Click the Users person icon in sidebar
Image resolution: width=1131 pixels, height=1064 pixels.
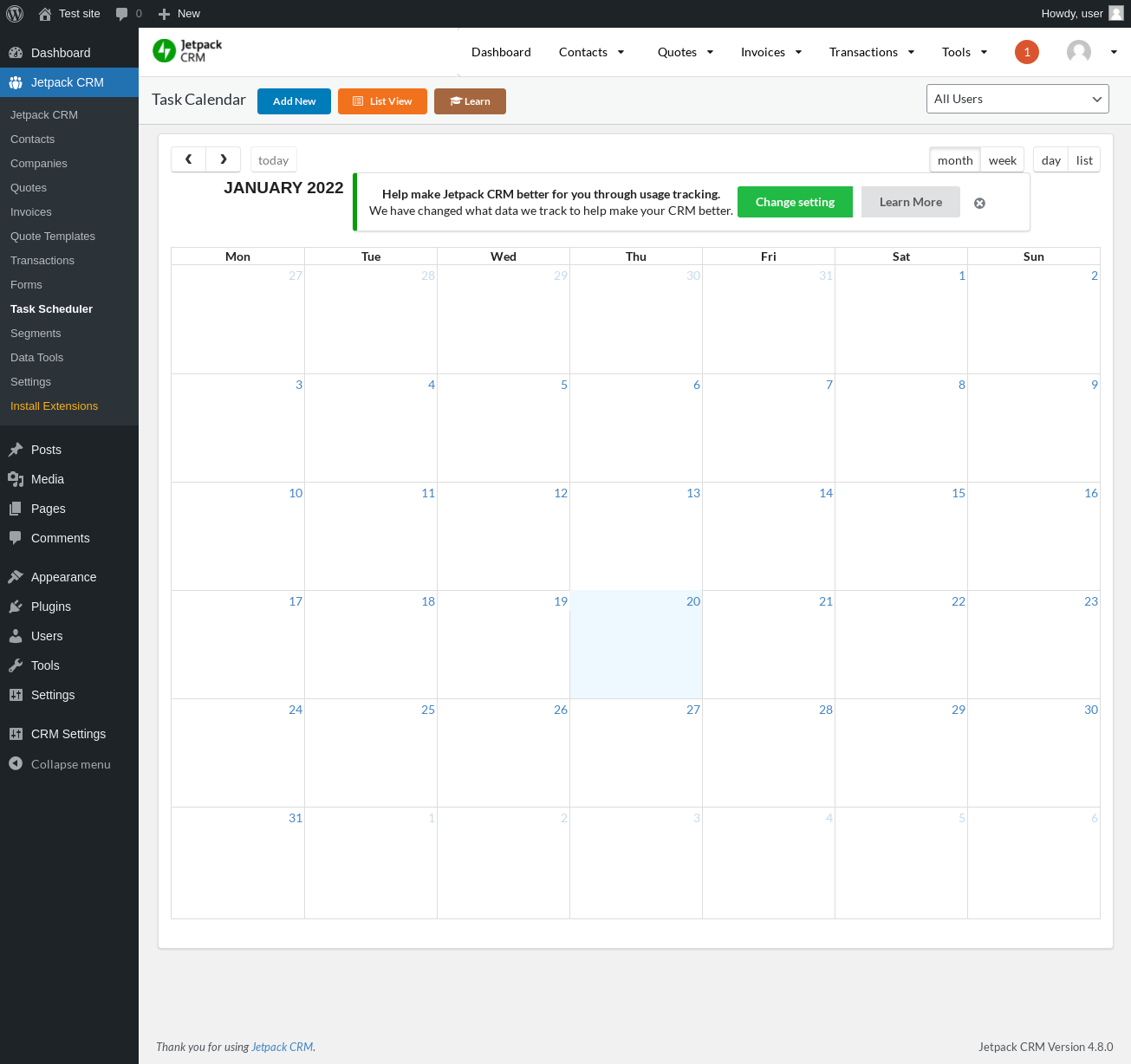pos(16,636)
